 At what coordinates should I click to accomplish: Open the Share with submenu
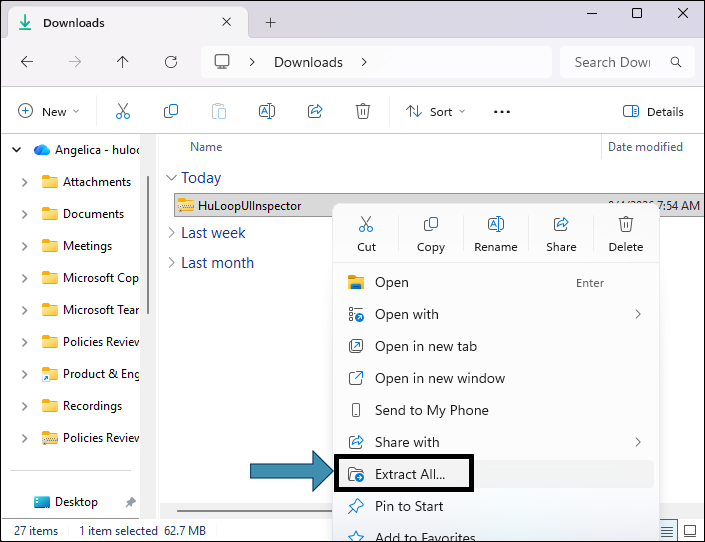tap(496, 442)
